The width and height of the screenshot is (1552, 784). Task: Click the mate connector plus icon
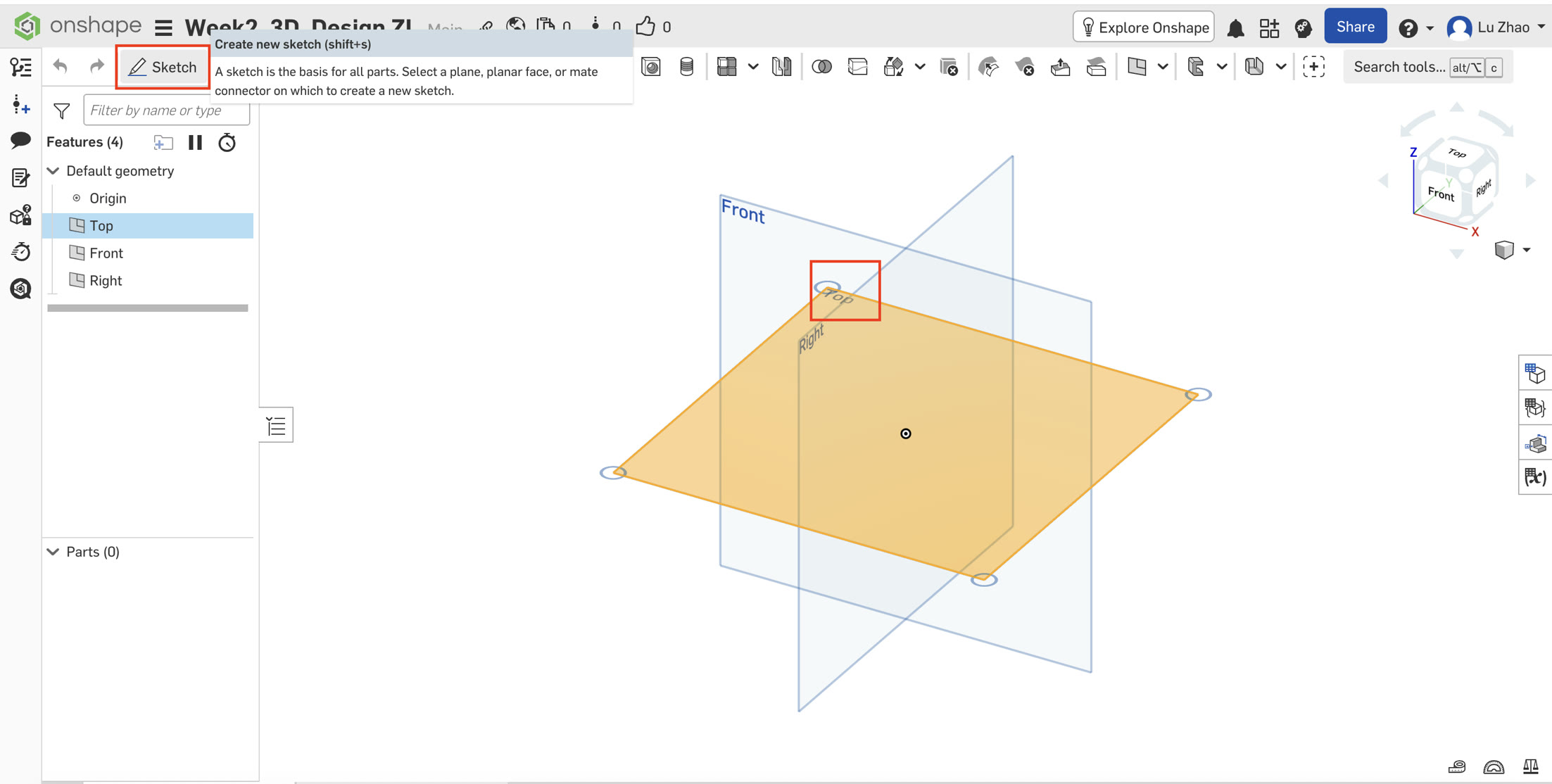coord(1313,67)
